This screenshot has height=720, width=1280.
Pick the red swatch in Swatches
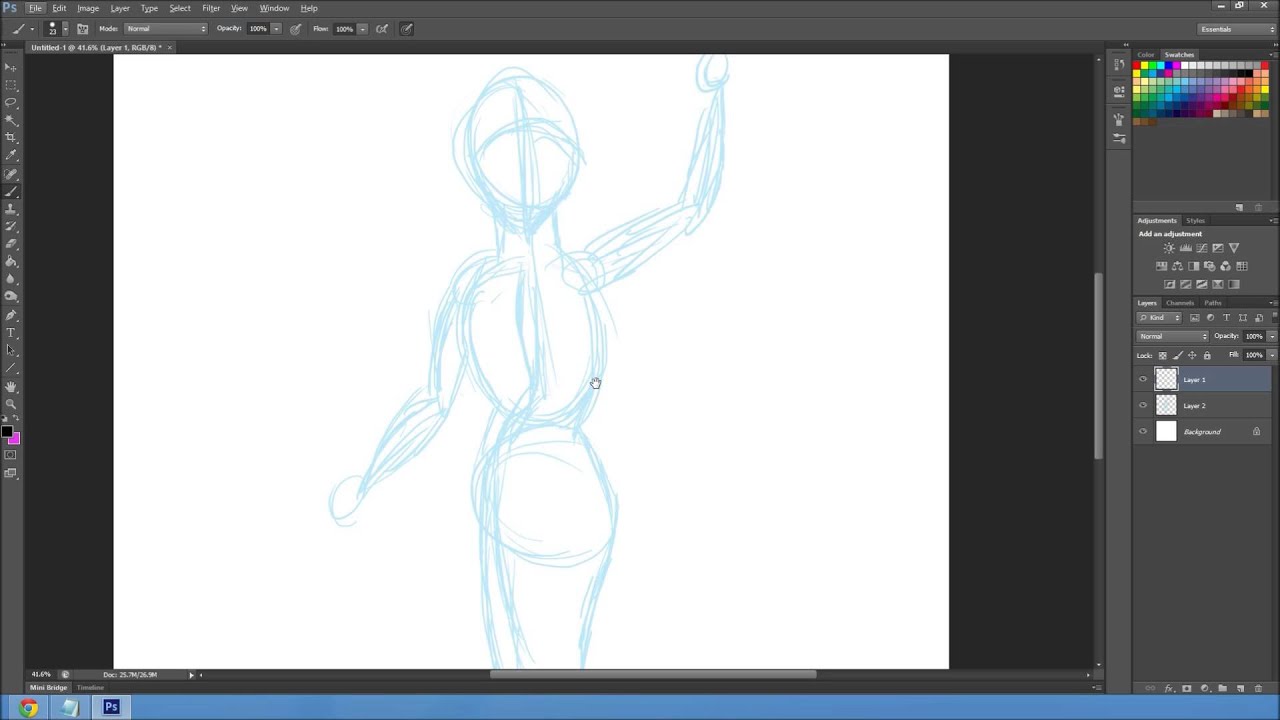coord(1138,66)
